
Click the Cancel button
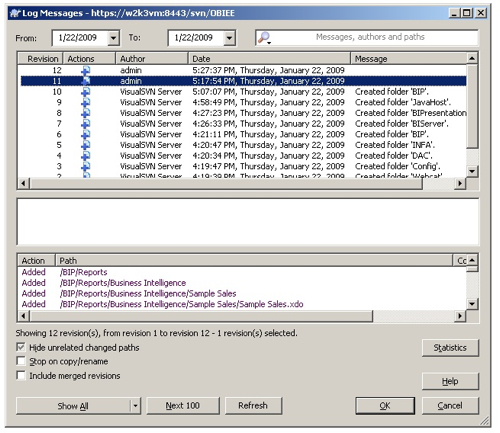click(450, 406)
